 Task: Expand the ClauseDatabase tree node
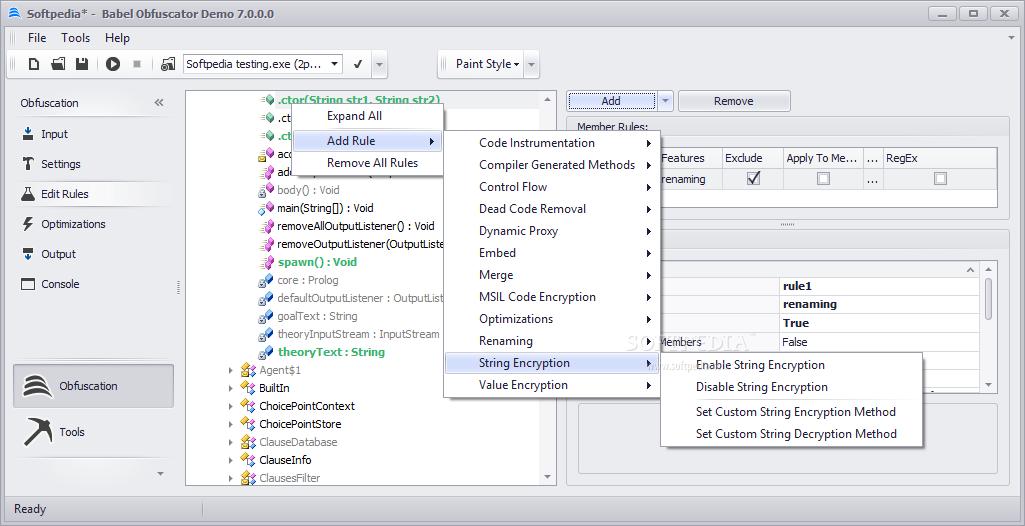click(230, 442)
